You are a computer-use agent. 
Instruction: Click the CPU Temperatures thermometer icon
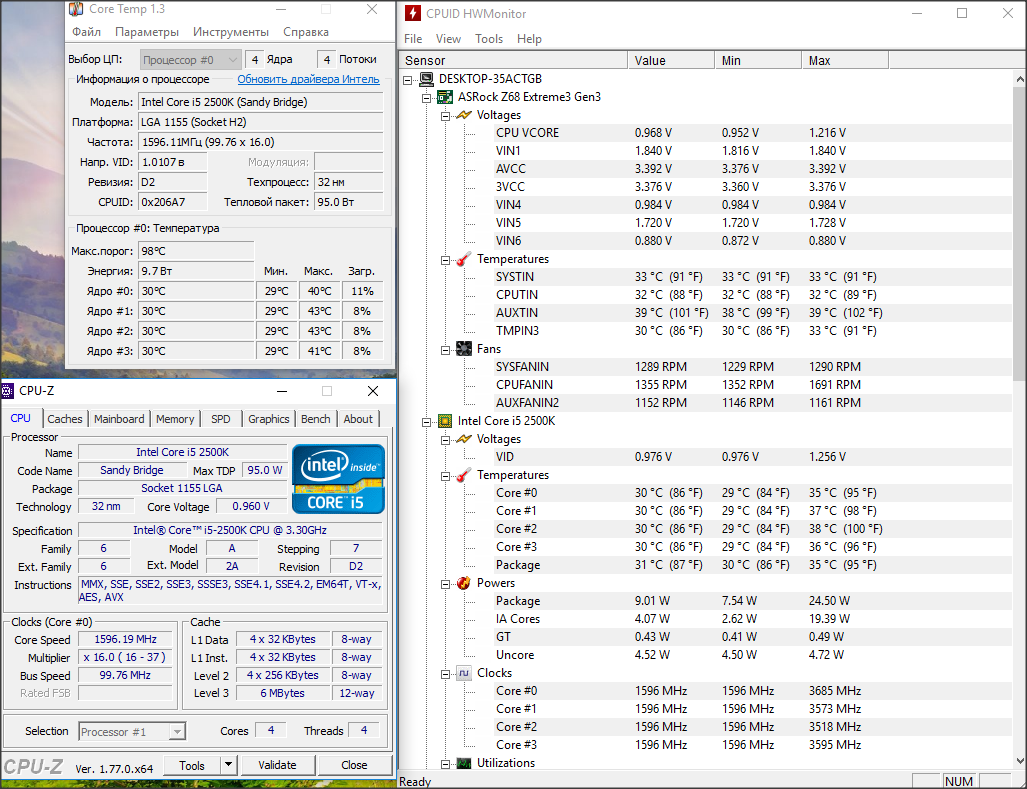464,475
